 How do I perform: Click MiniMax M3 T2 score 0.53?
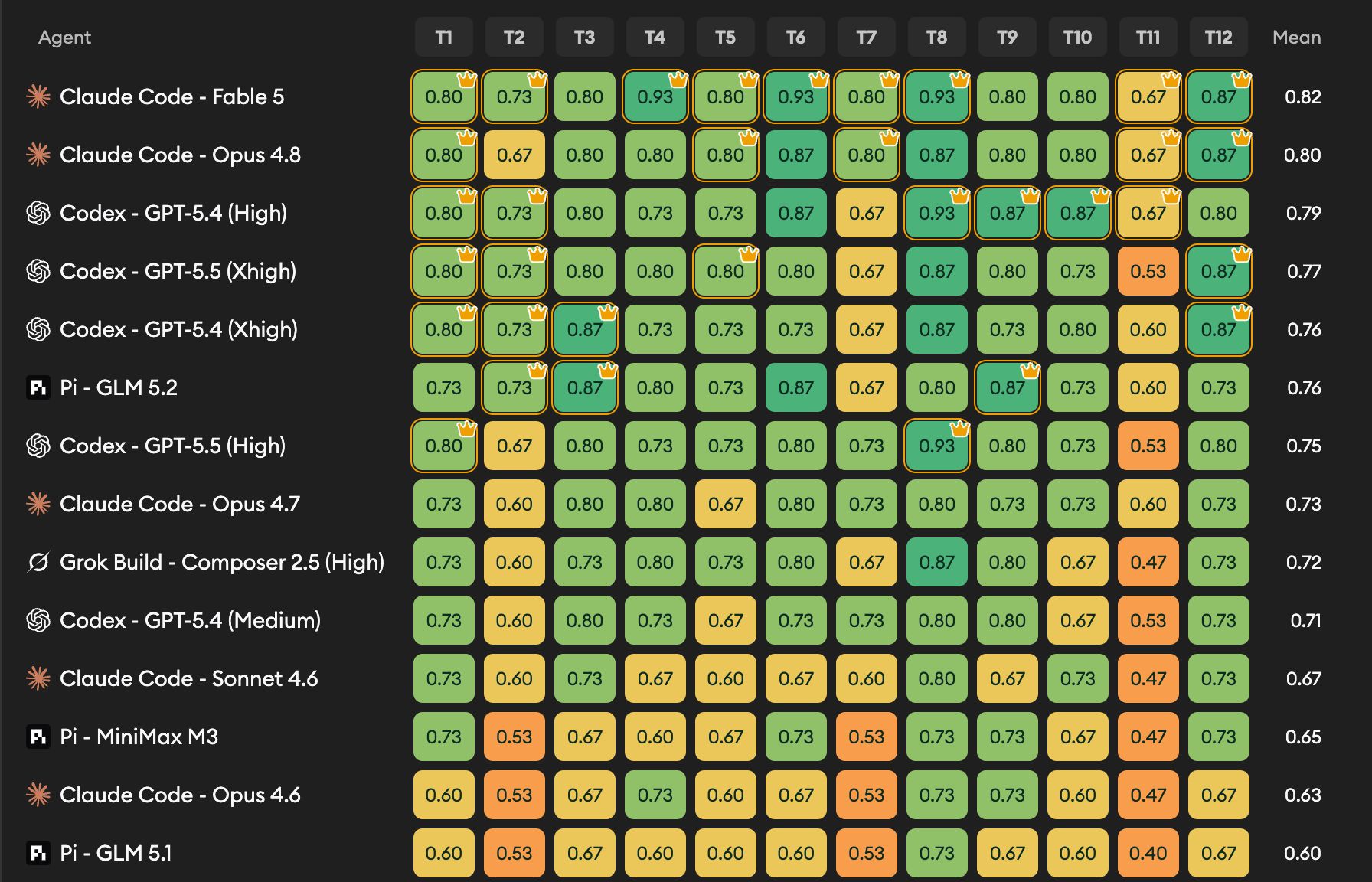click(x=514, y=737)
